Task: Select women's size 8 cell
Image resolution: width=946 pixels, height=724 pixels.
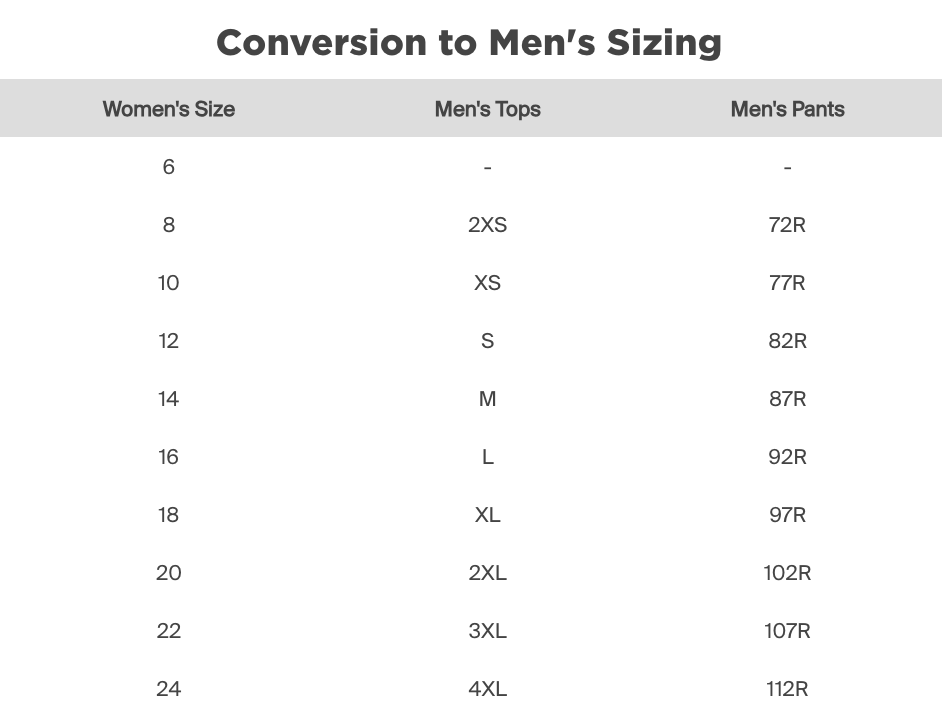Action: [168, 225]
